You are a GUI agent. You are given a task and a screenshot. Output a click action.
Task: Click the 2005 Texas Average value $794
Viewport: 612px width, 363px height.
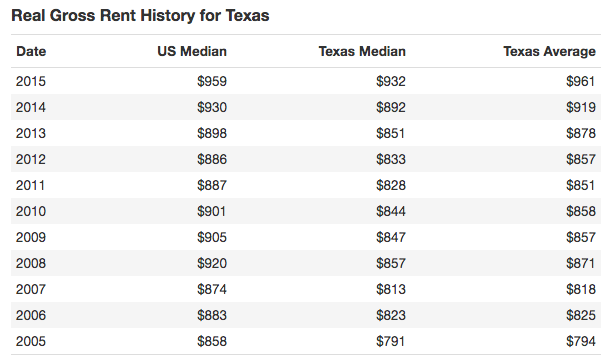[581, 341]
